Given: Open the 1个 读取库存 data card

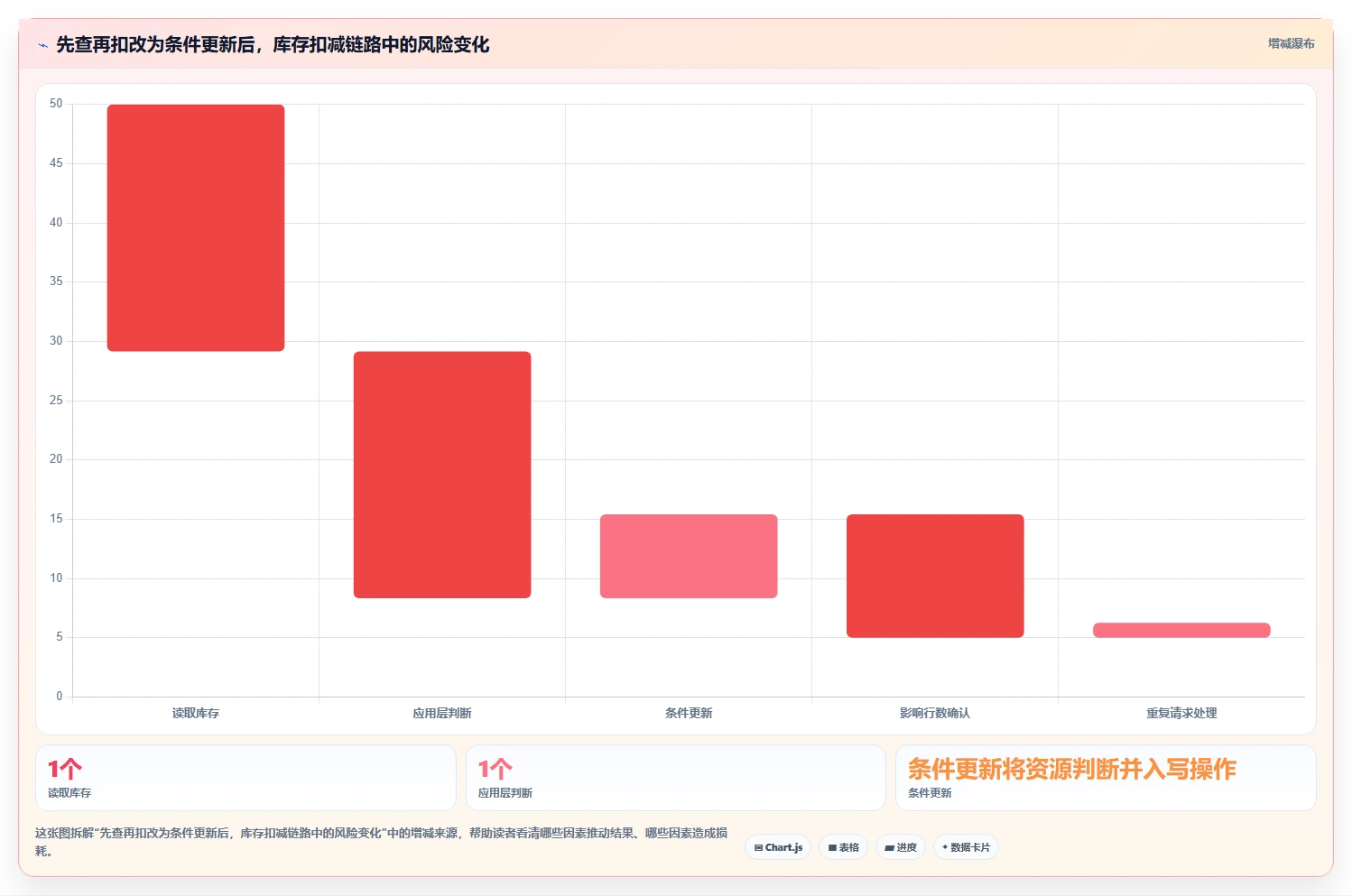Looking at the screenshot, I should tap(245, 778).
